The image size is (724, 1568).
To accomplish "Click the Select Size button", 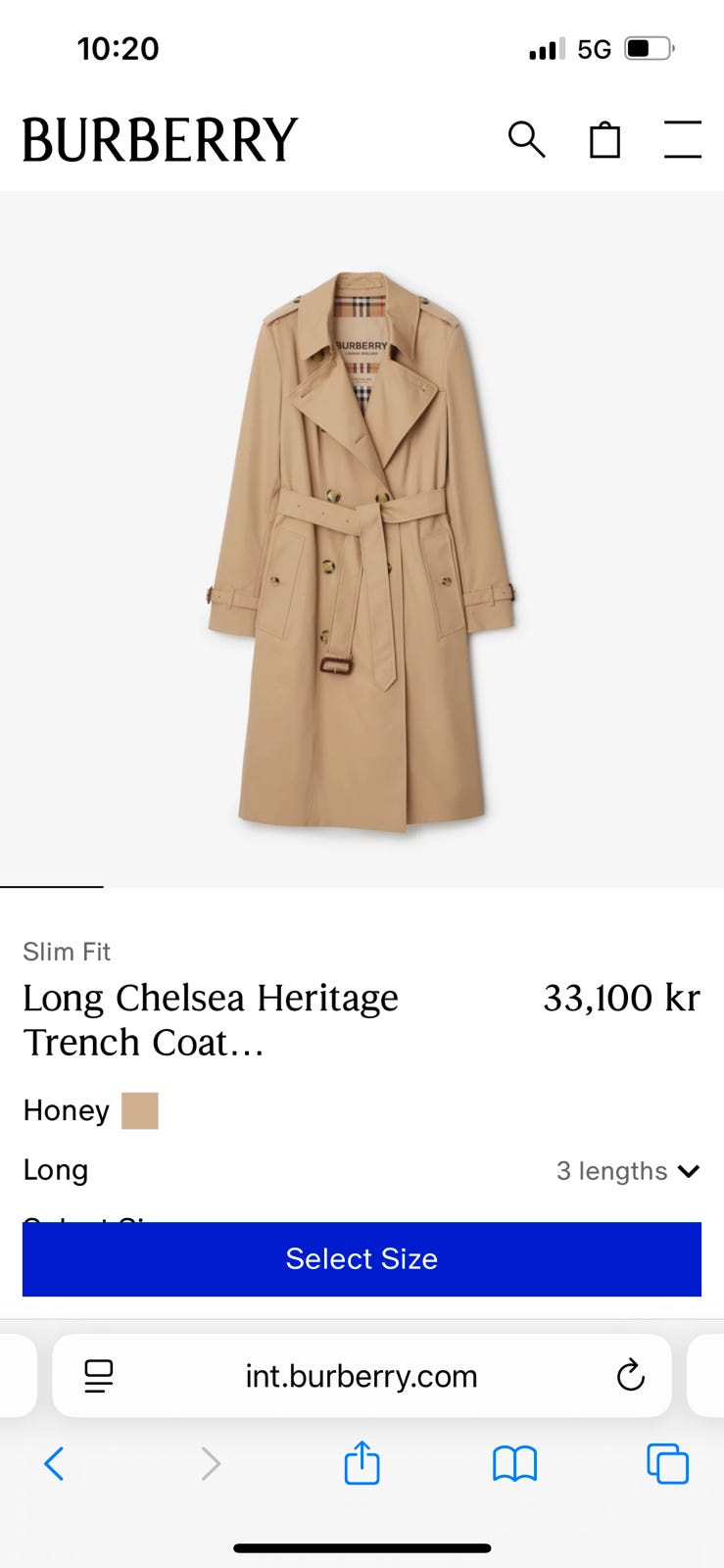I will pos(362,1259).
